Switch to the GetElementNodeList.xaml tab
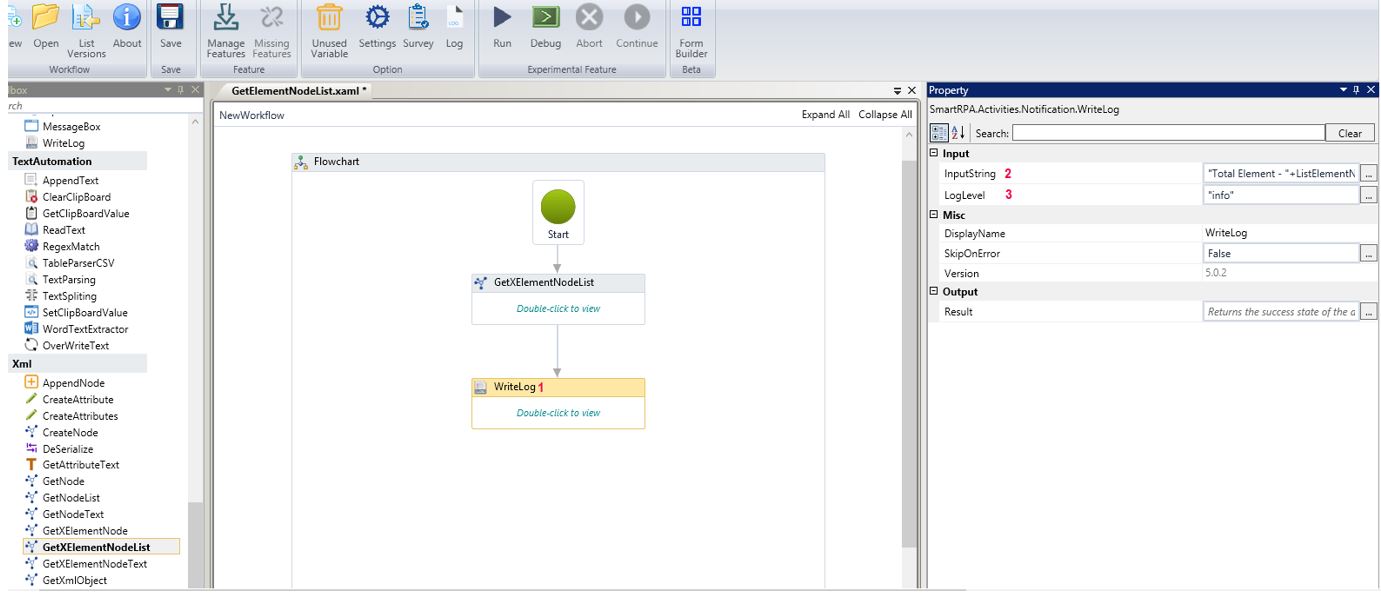Viewport: 1381px width, 593px height. [x=298, y=91]
